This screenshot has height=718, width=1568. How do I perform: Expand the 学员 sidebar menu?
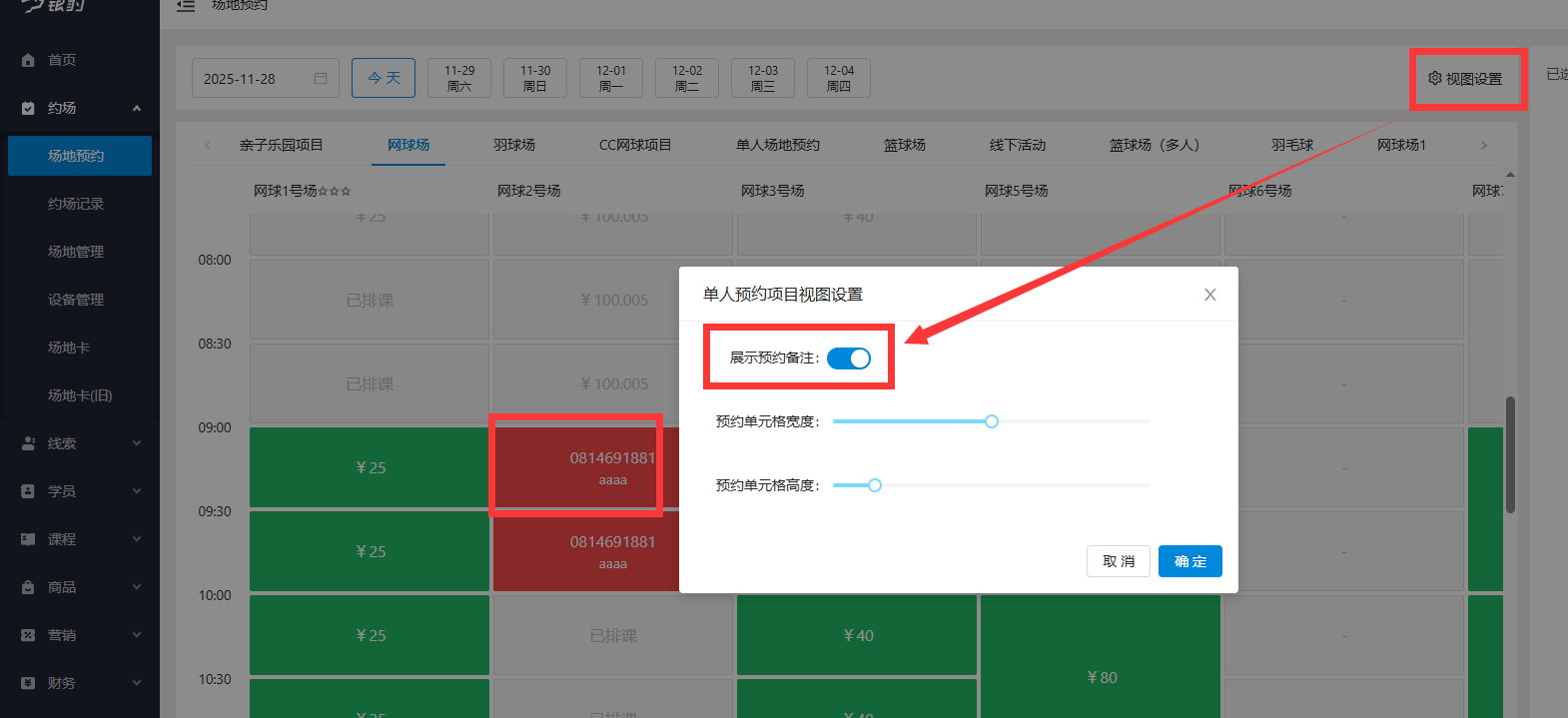[137, 491]
